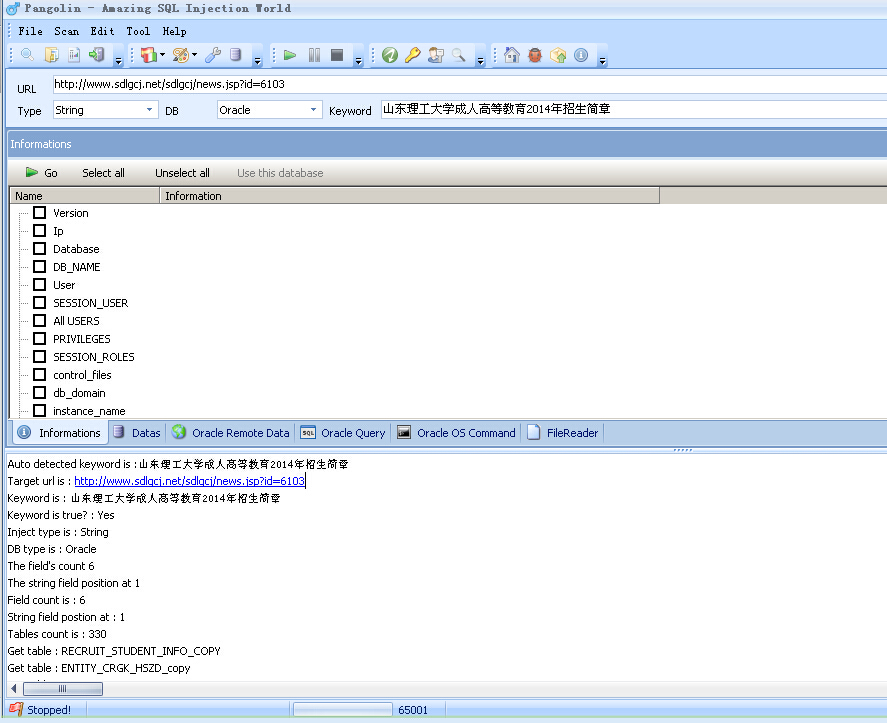Click Unselect all button

[x=182, y=173]
